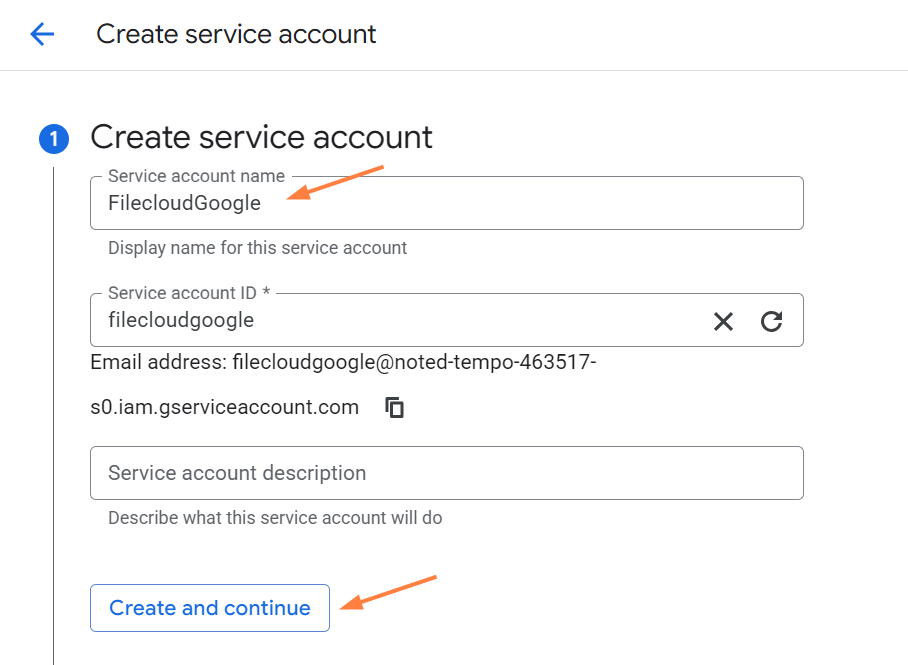Click the 'Service account name' floating label
The image size is (908, 665).
tap(196, 176)
